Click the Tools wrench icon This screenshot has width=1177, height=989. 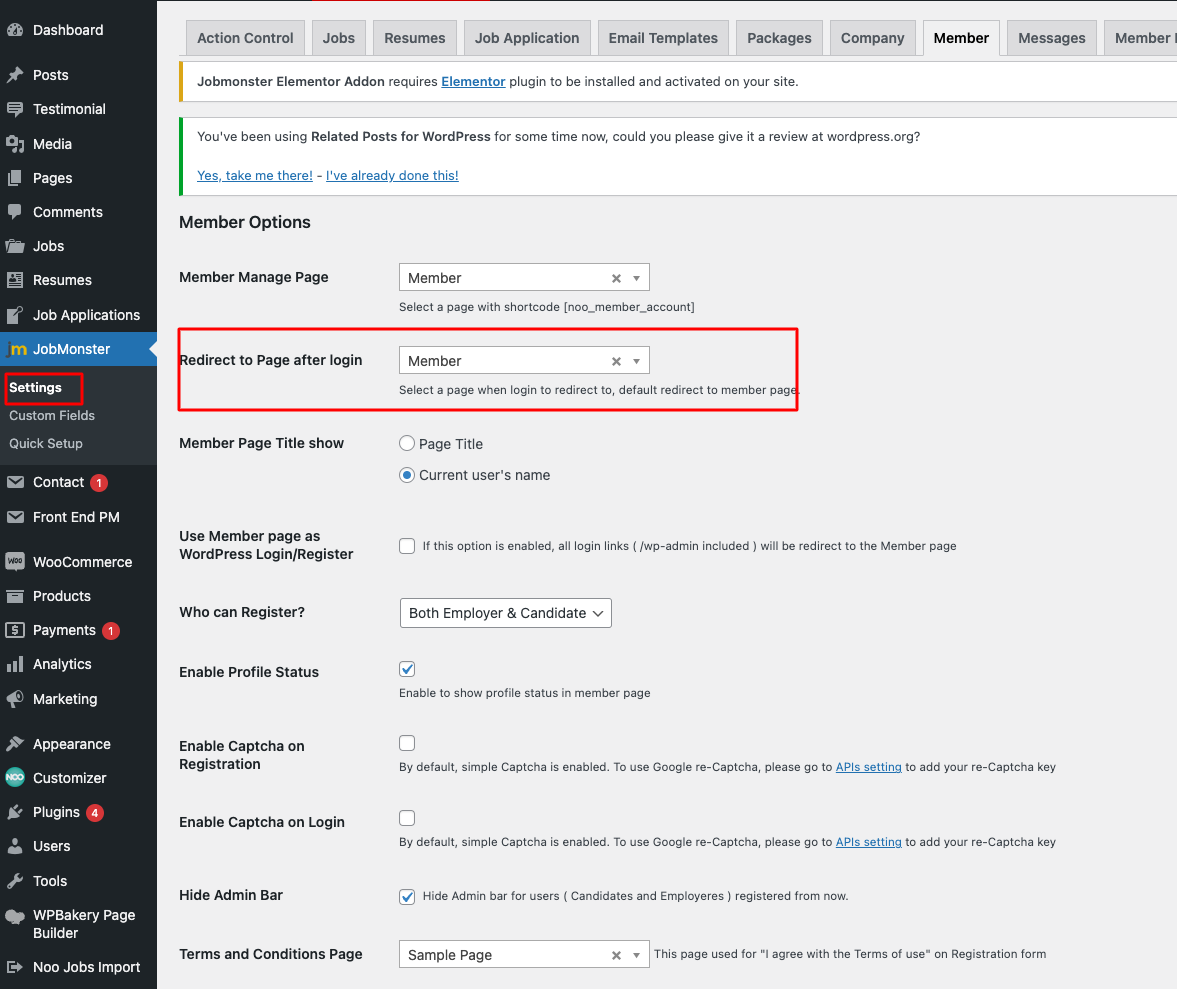pyautogui.click(x=15, y=881)
